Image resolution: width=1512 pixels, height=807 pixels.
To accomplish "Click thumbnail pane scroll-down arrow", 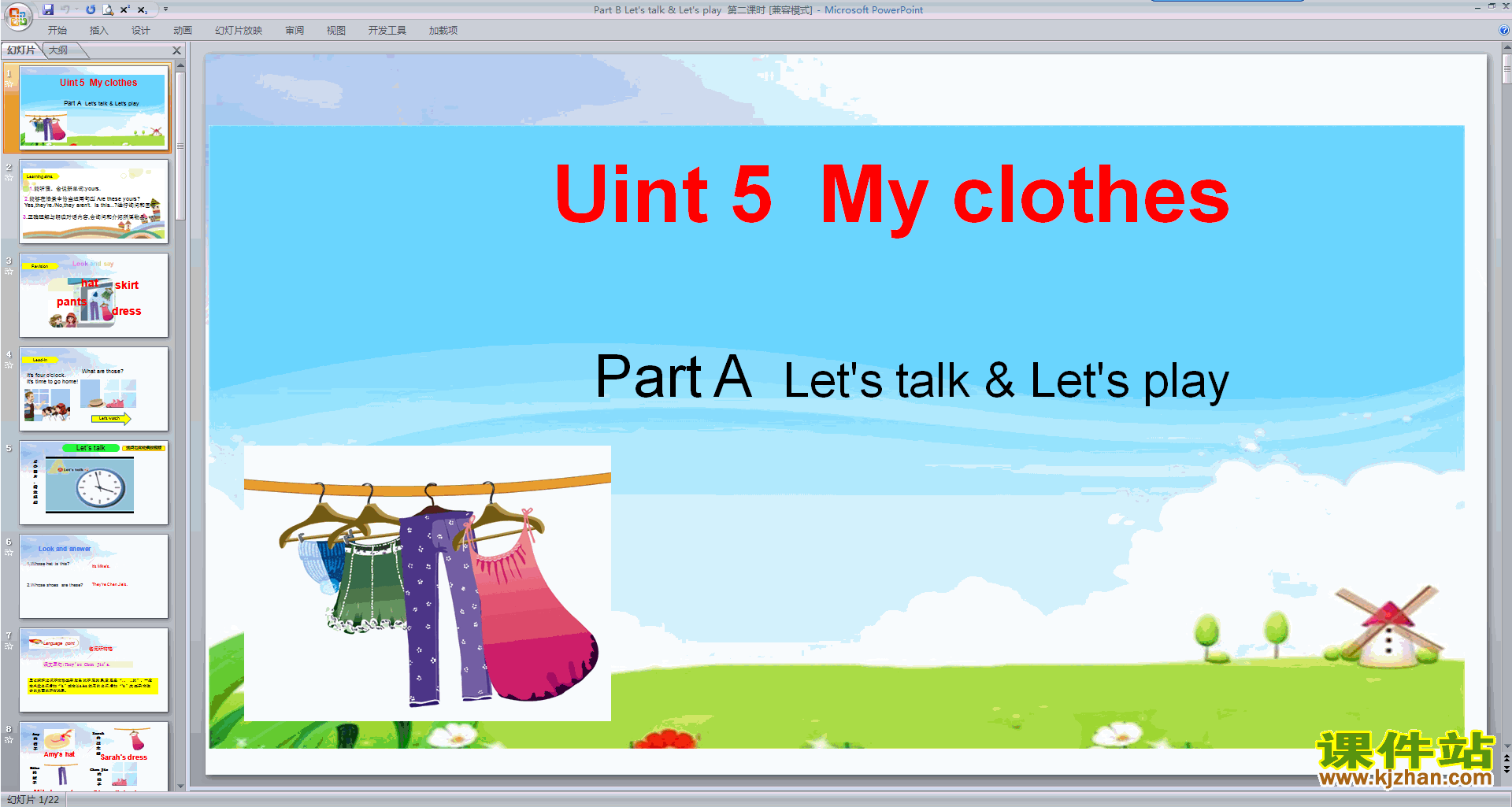I will pyautogui.click(x=180, y=786).
